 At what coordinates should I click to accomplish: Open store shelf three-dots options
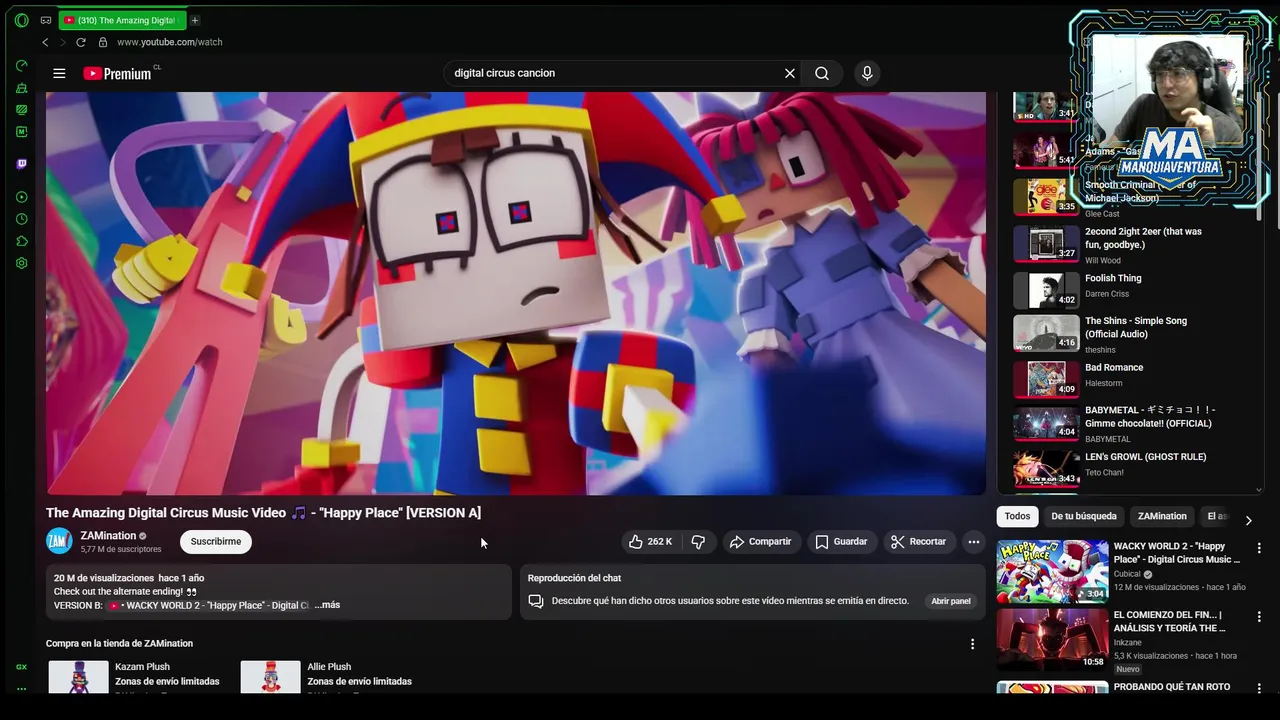[x=972, y=644]
